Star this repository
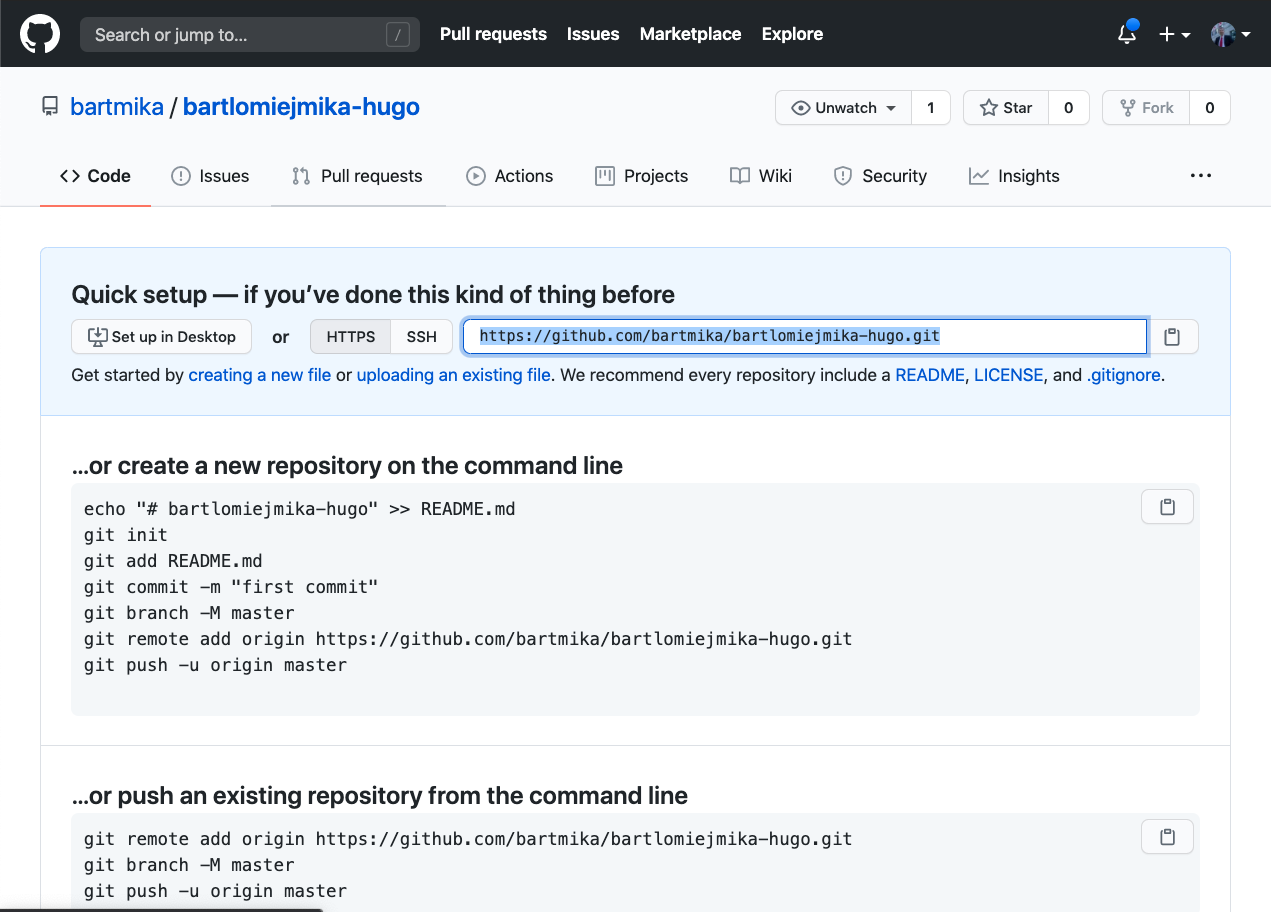The width and height of the screenshot is (1271, 912). click(x=1006, y=108)
